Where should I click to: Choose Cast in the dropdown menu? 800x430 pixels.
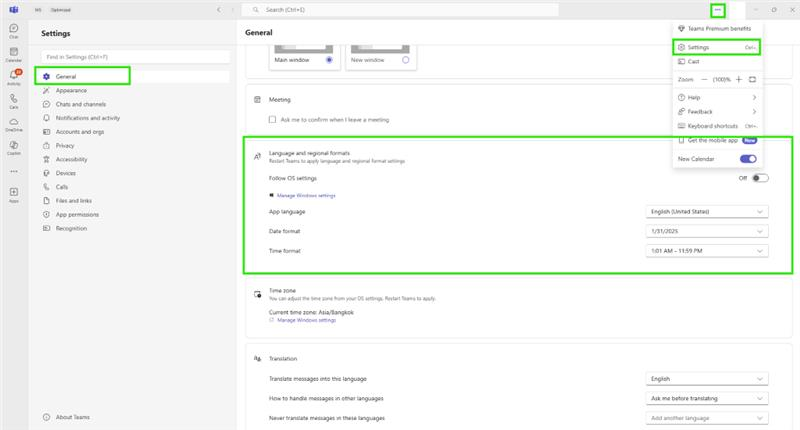(x=717, y=61)
